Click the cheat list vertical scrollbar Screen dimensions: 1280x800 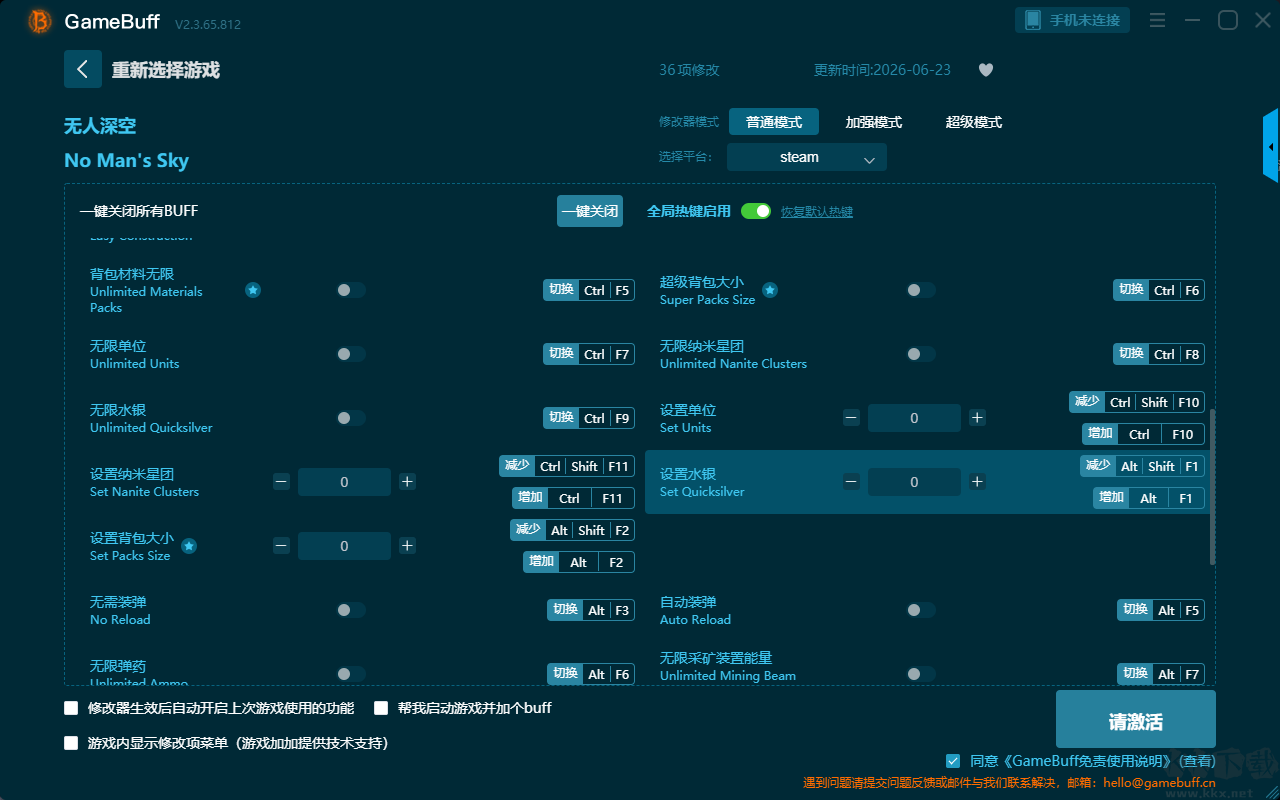[x=1213, y=487]
